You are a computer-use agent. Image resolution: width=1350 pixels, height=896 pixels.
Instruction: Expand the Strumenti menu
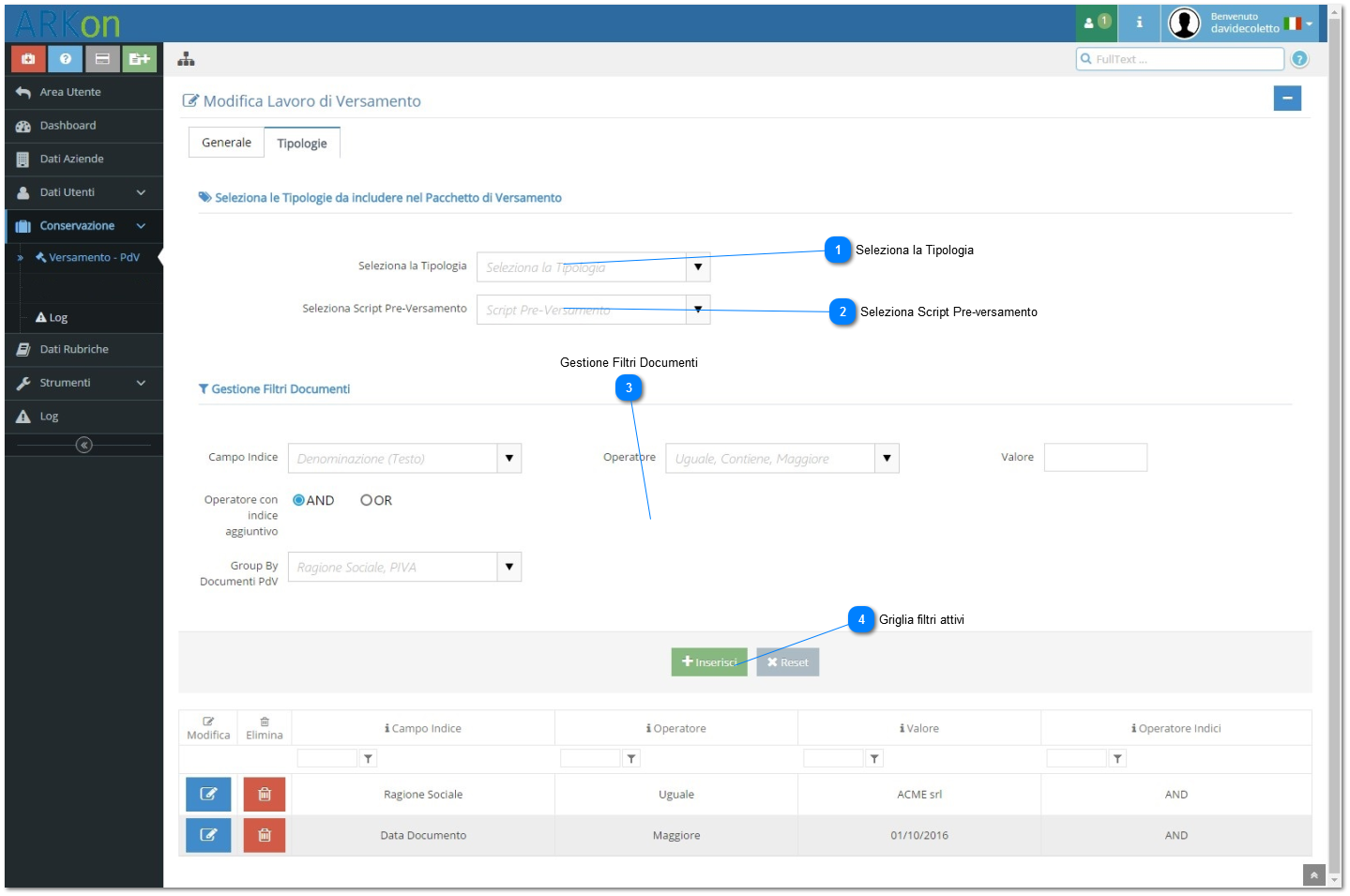[x=83, y=383]
